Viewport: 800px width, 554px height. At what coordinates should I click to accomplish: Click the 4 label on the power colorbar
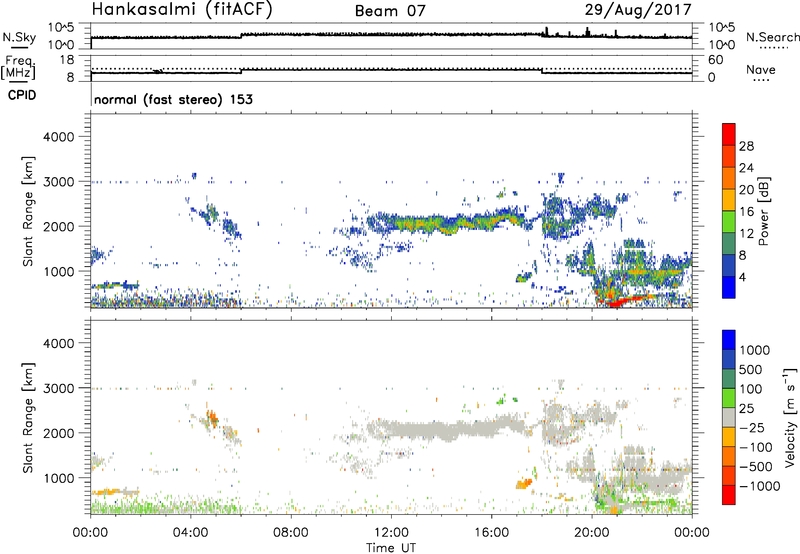[x=742, y=277]
